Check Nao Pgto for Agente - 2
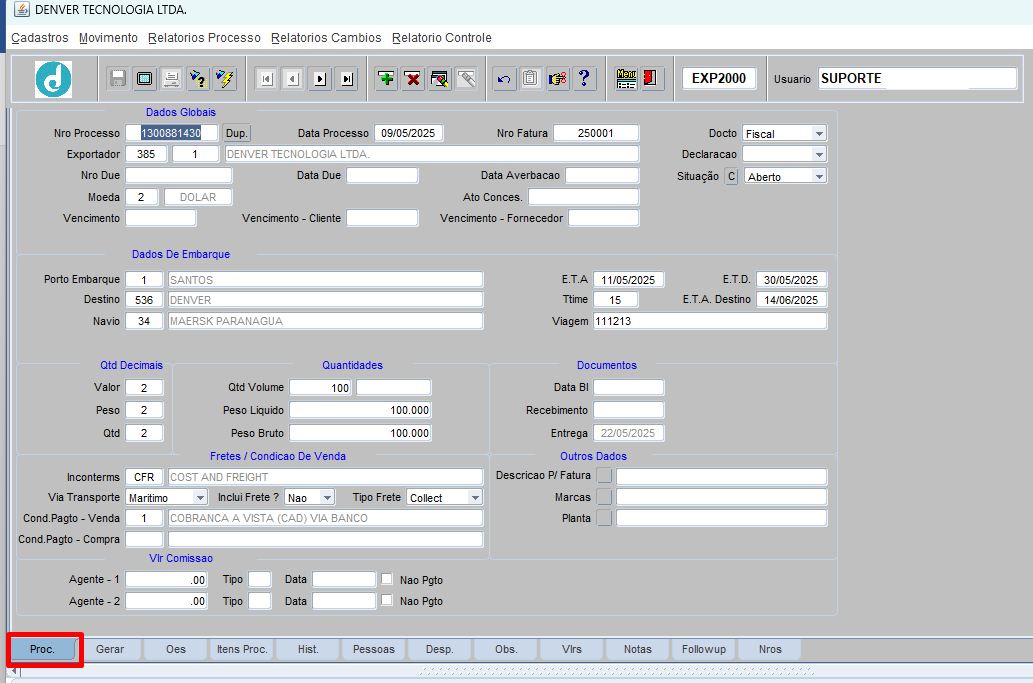 387,601
